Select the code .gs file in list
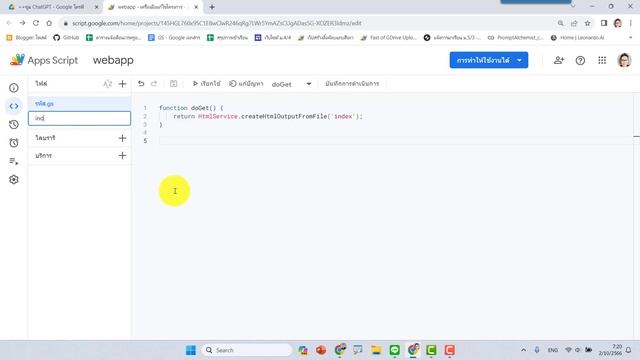The width and height of the screenshot is (640, 360). (80, 104)
